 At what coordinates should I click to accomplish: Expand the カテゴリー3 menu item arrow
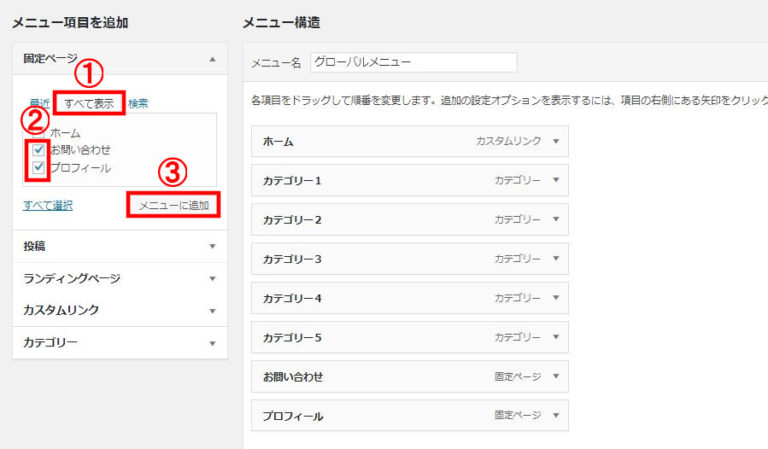(556, 259)
